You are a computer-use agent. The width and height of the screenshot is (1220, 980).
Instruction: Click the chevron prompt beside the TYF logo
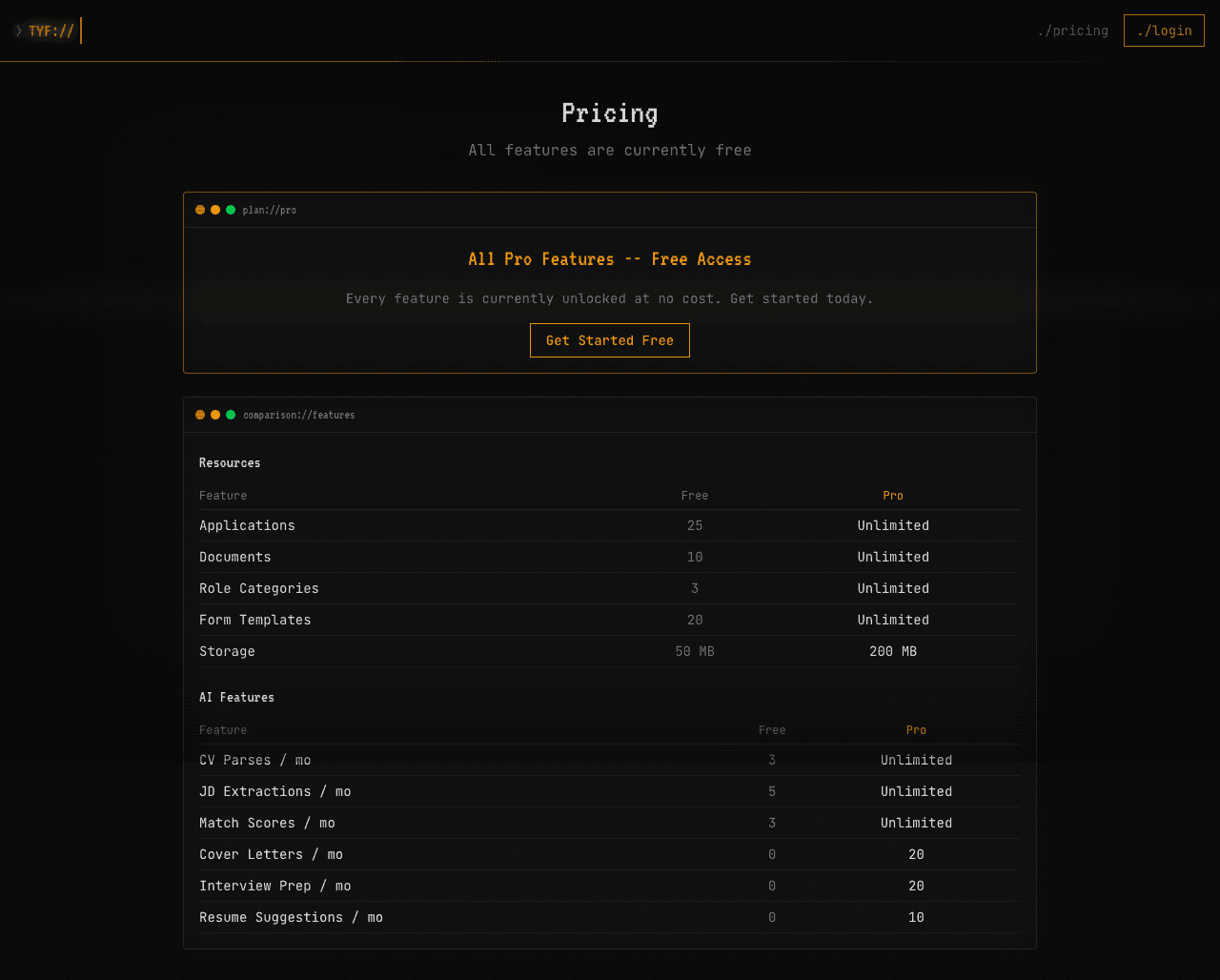18,30
